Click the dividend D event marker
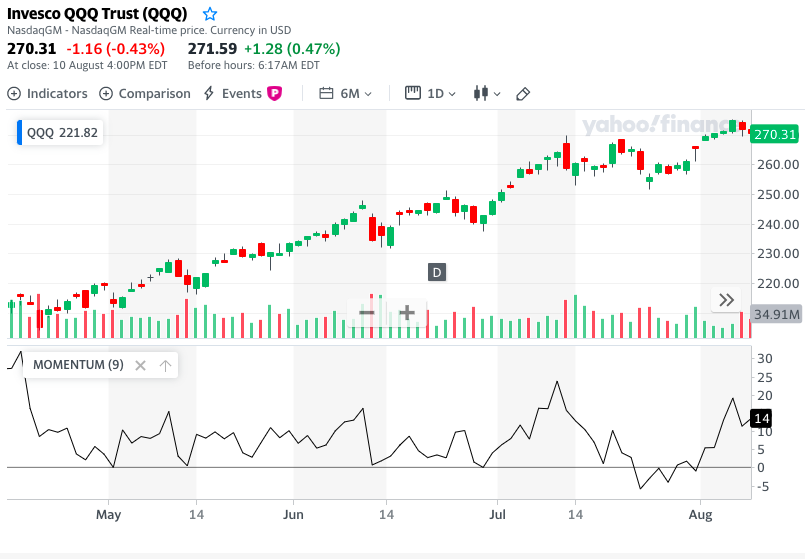This screenshot has width=805, height=559. coord(437,272)
